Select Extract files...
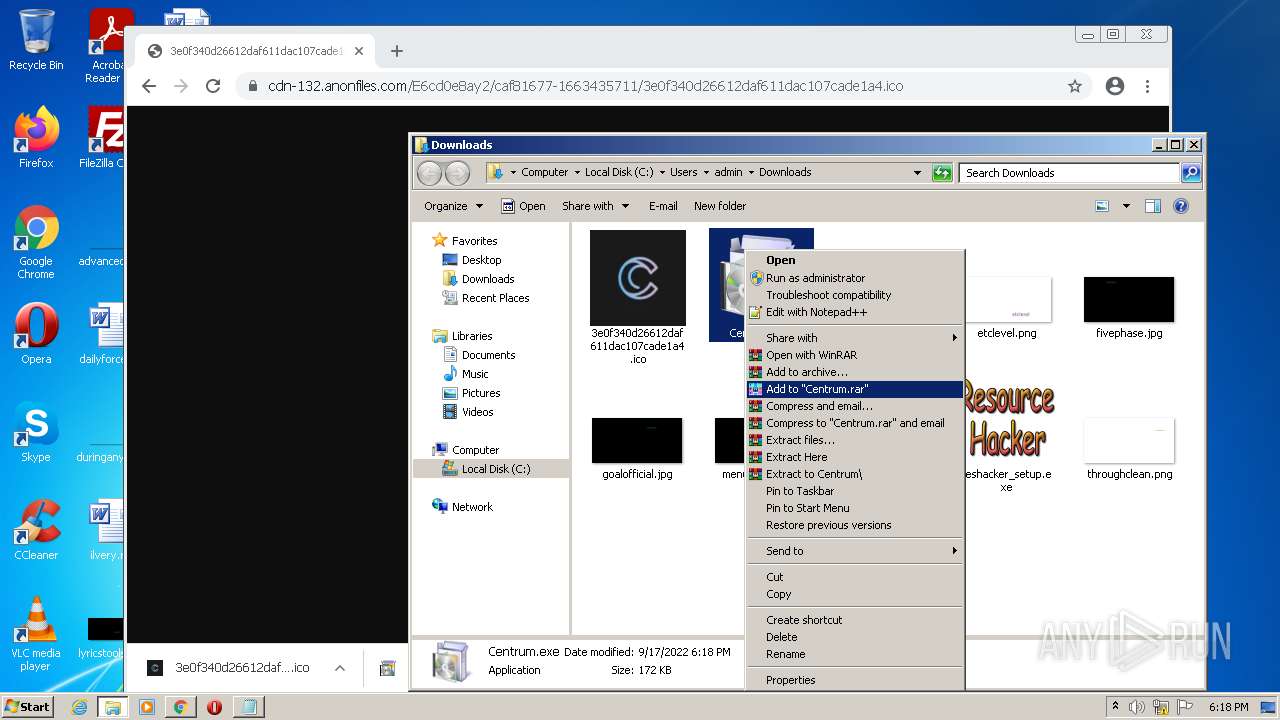This screenshot has height=720, width=1280. click(855, 440)
